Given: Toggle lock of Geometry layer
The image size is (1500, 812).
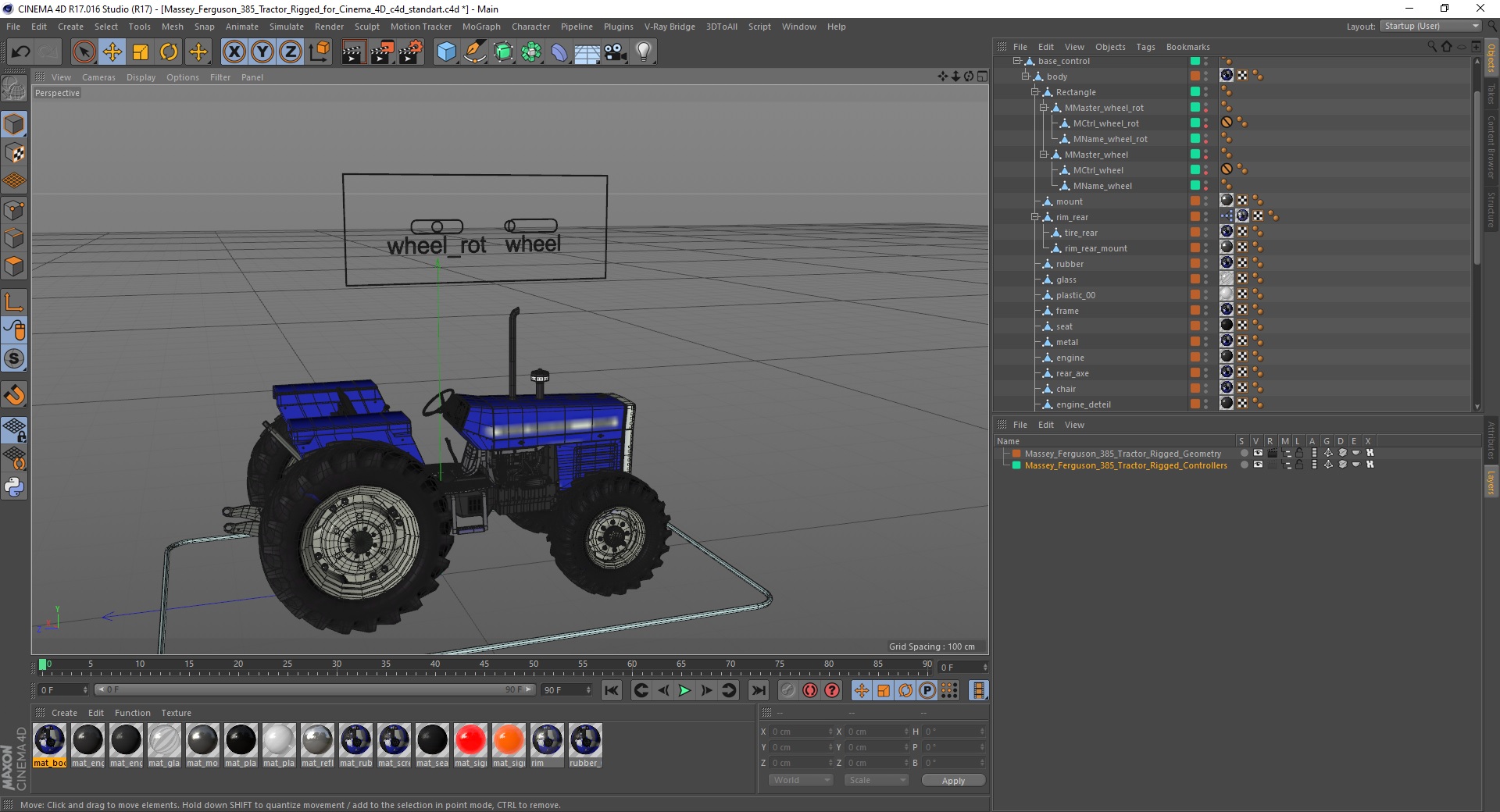Looking at the screenshot, I should click(x=1299, y=453).
